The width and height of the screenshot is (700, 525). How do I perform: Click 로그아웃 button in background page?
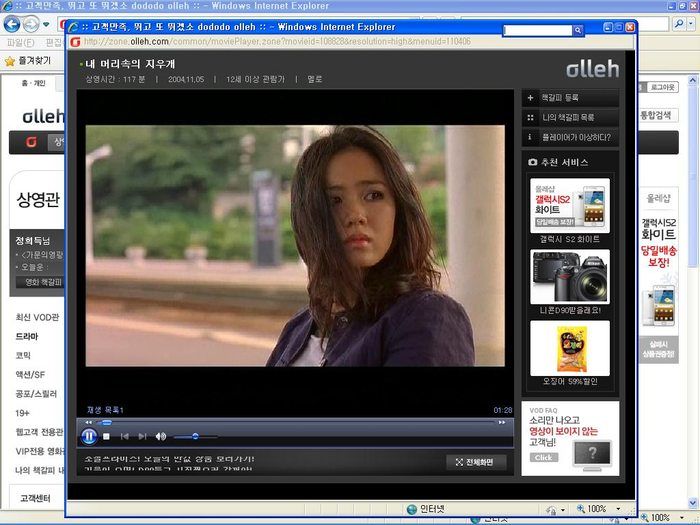click(x=662, y=87)
